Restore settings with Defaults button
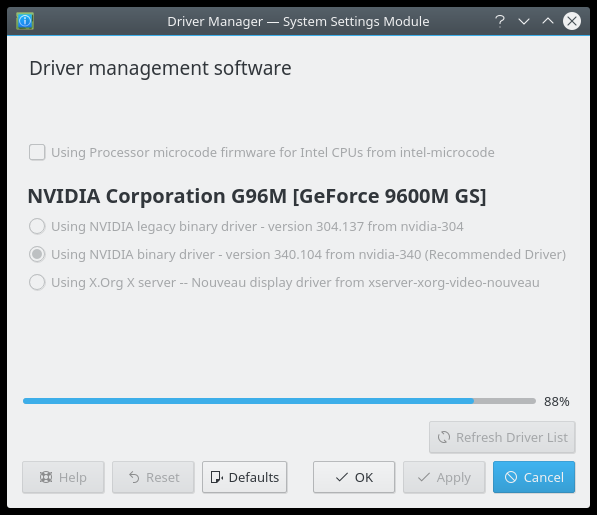The width and height of the screenshot is (597, 515). pyautogui.click(x=244, y=477)
